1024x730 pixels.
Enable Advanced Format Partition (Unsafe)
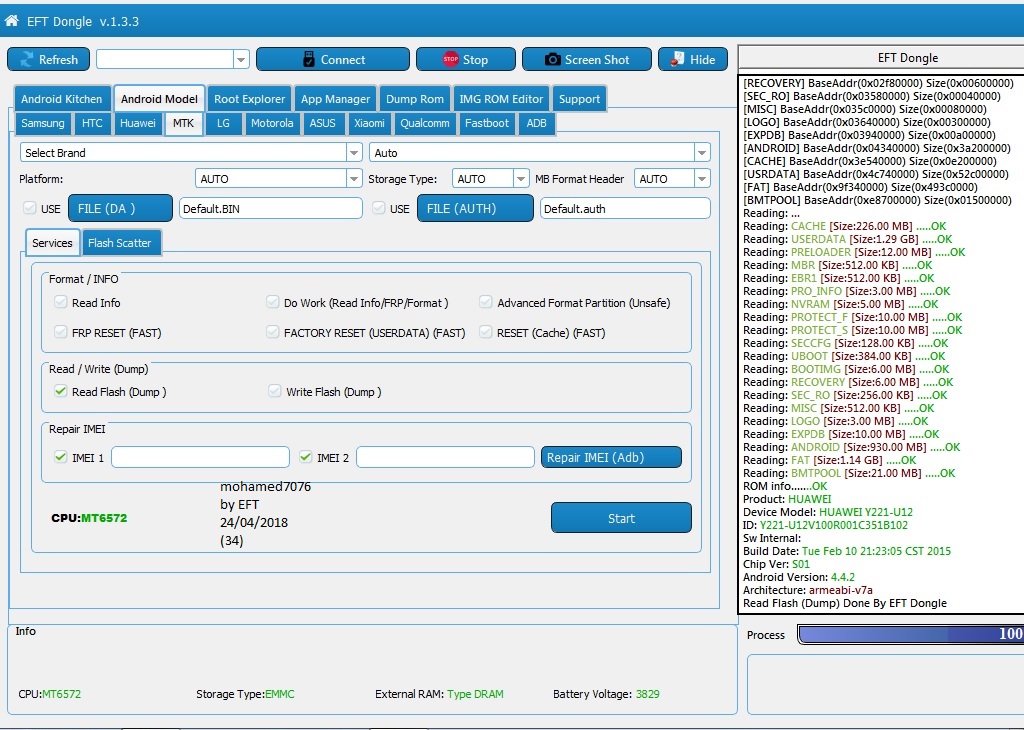coord(485,302)
